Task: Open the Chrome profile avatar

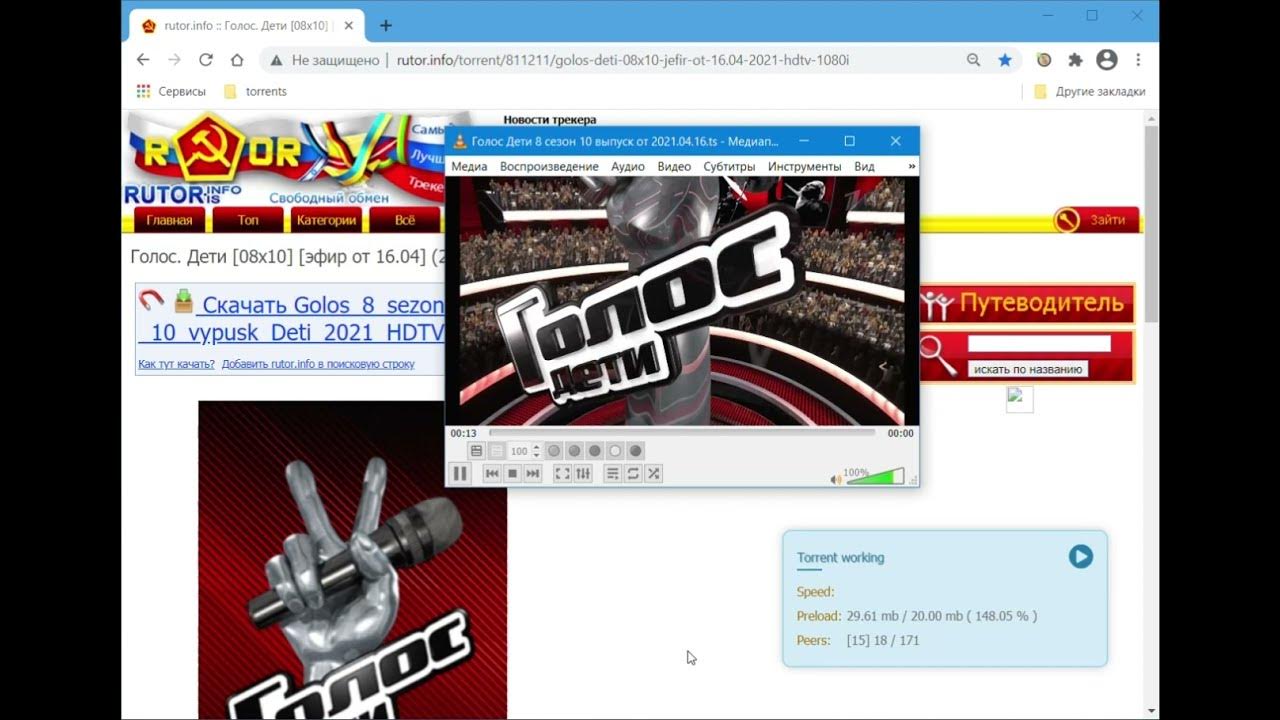Action: (x=1107, y=60)
